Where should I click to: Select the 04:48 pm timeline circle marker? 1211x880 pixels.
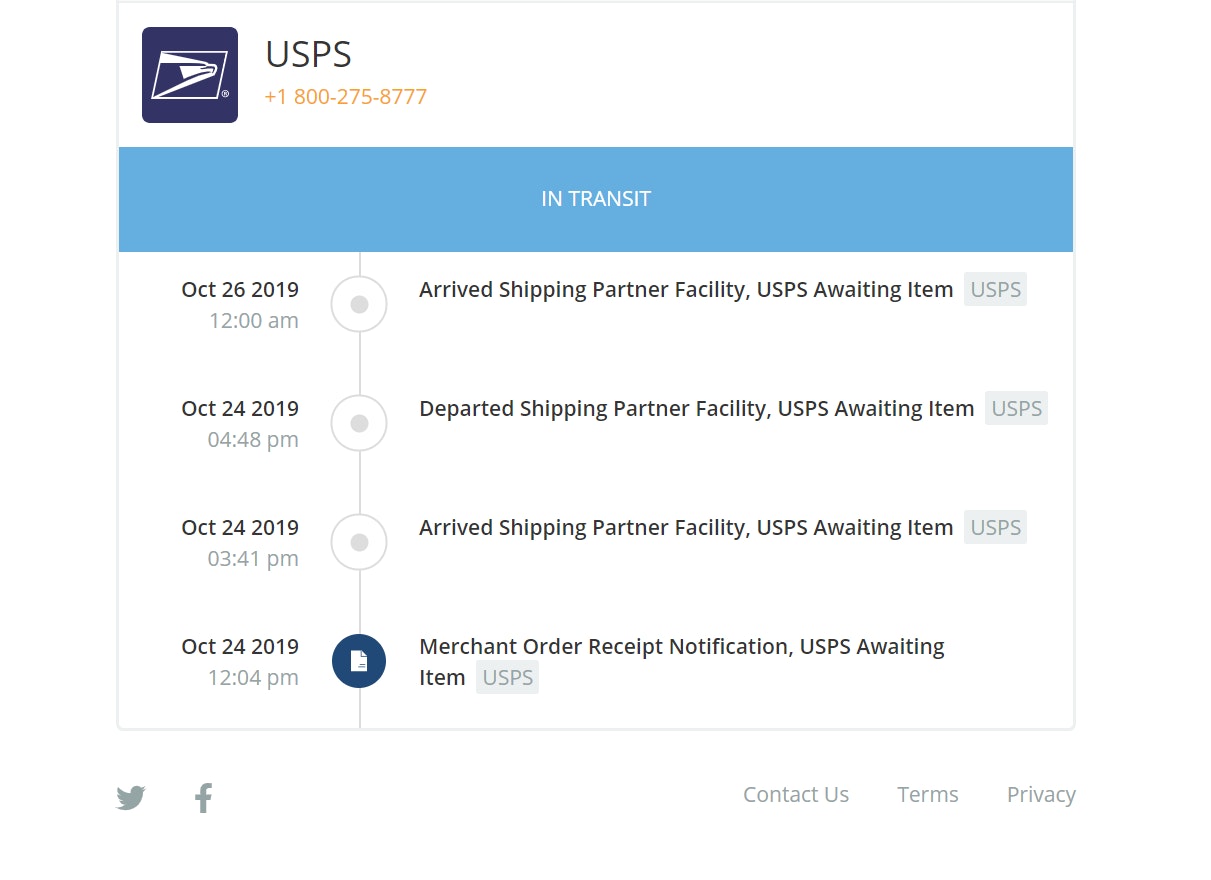click(359, 423)
